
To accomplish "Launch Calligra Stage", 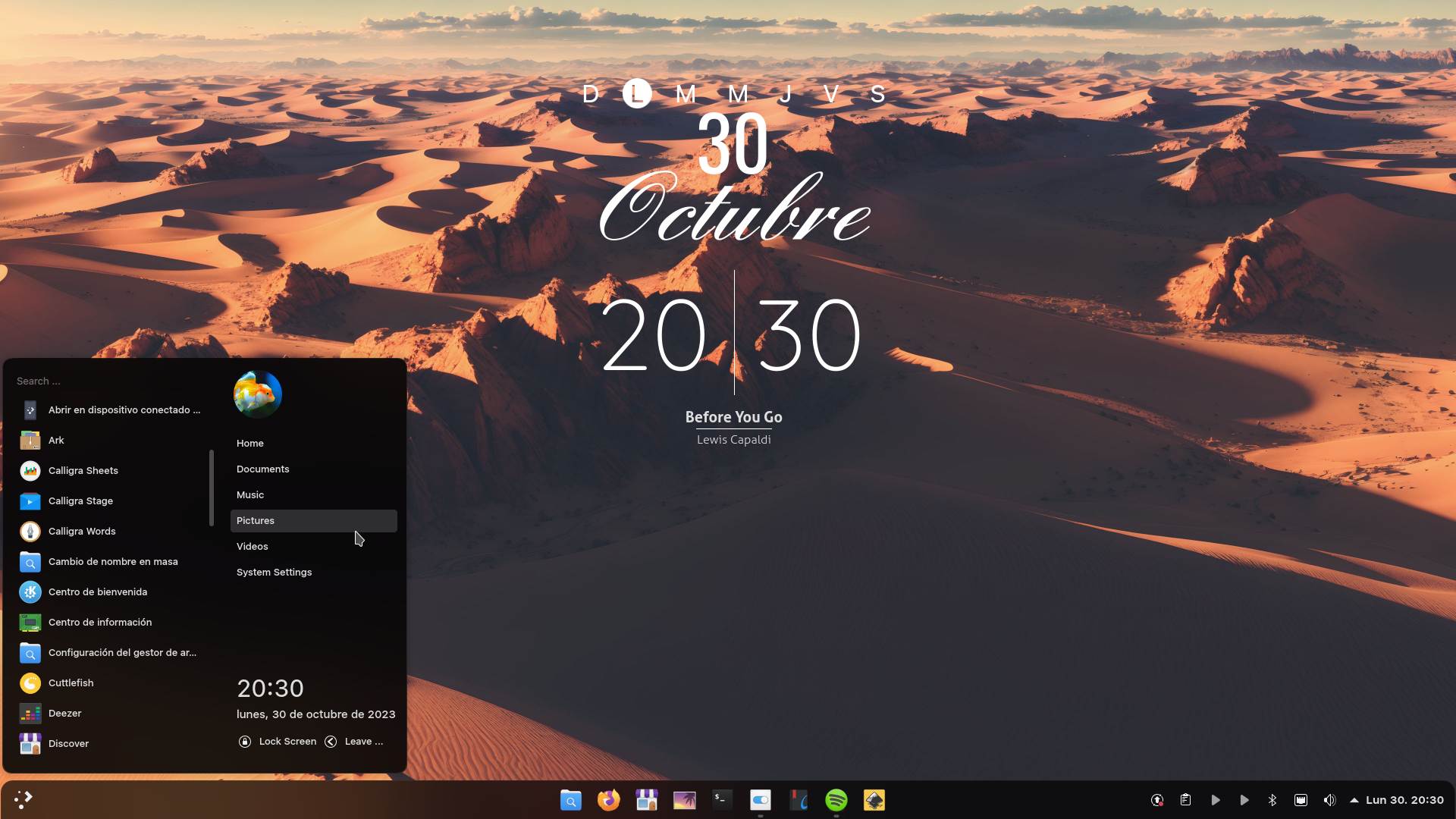I will coord(112,501).
